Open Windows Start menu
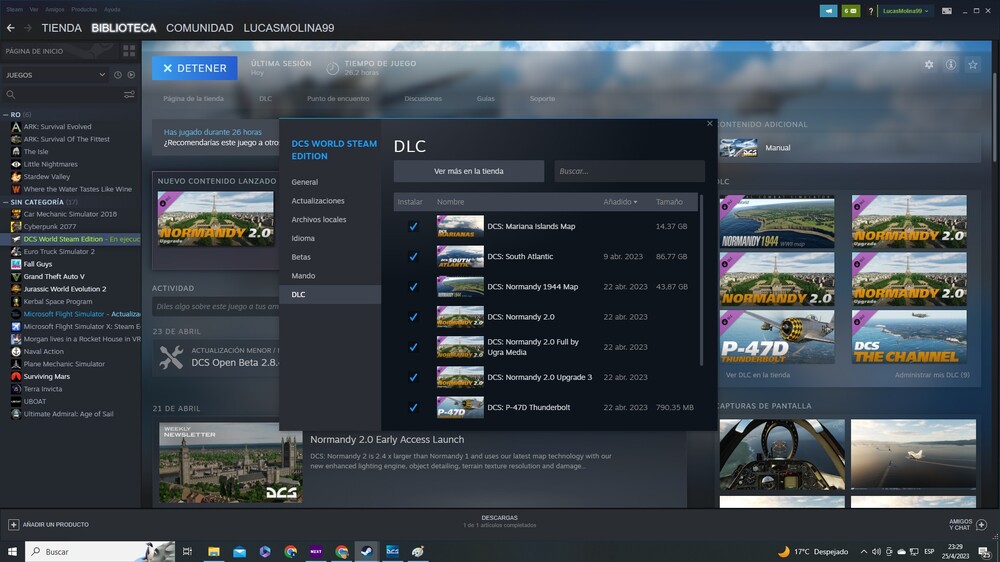 coord(12,551)
